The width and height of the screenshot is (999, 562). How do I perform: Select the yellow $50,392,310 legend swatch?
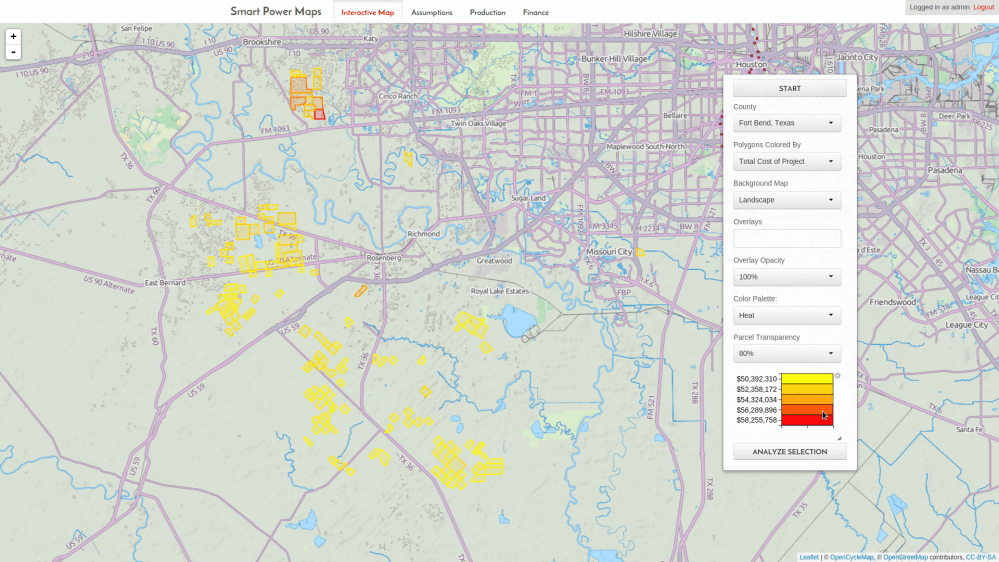pyautogui.click(x=807, y=378)
